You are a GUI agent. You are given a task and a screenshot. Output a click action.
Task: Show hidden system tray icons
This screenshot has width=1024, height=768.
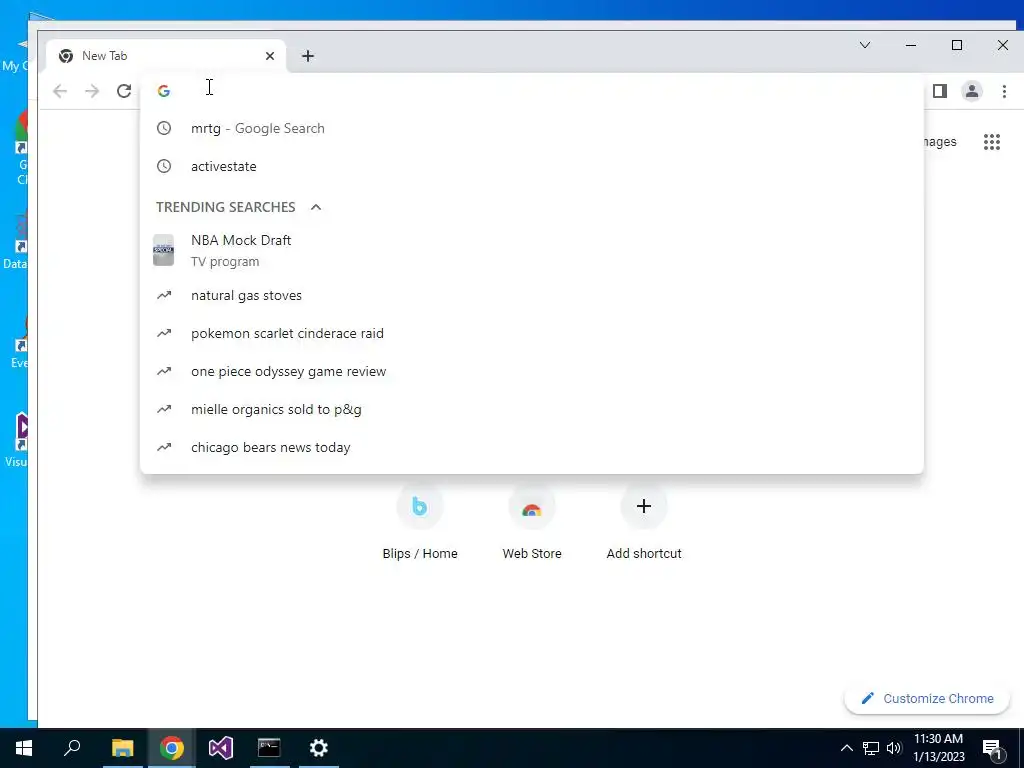point(846,748)
